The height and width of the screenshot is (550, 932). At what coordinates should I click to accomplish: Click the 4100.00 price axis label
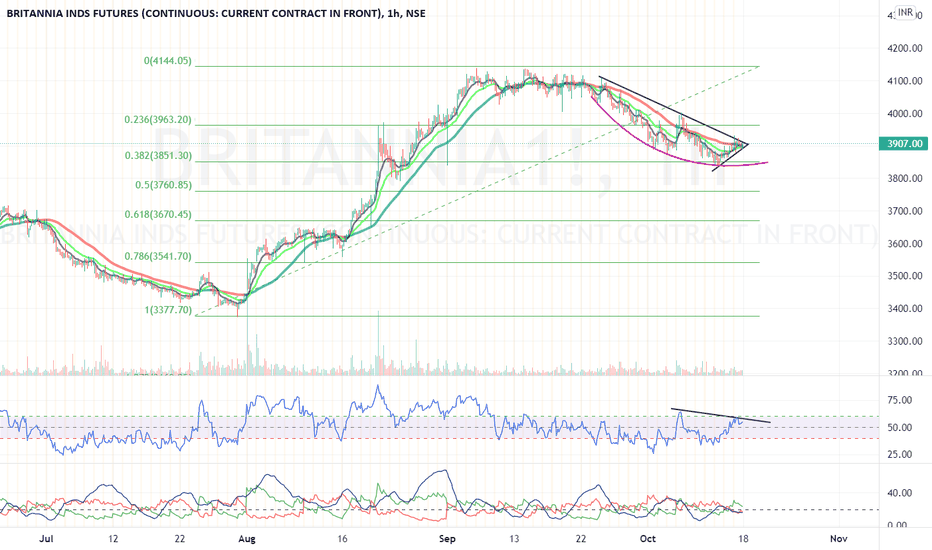pyautogui.click(x=905, y=81)
